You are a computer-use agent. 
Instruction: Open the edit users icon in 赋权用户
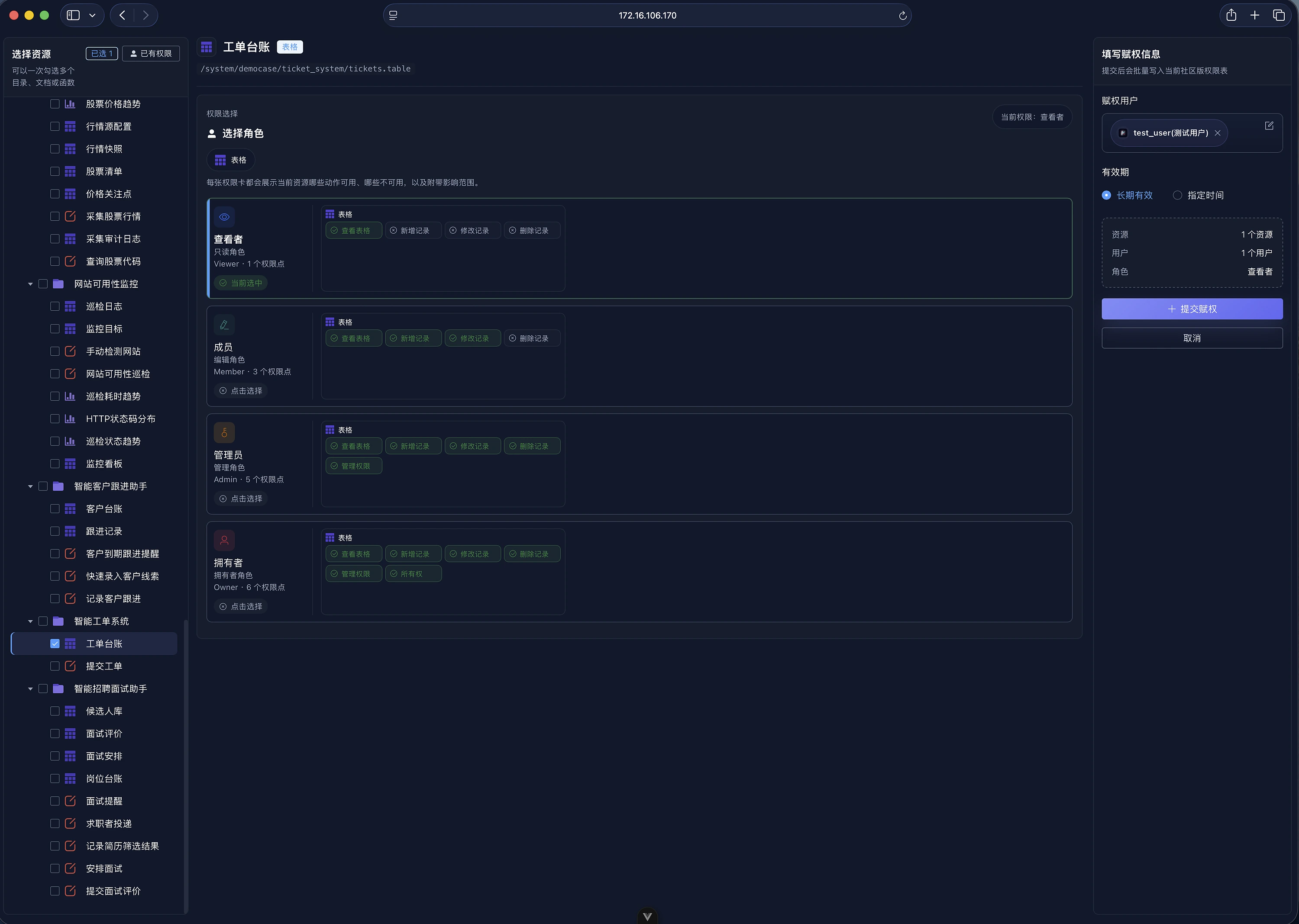click(1269, 126)
